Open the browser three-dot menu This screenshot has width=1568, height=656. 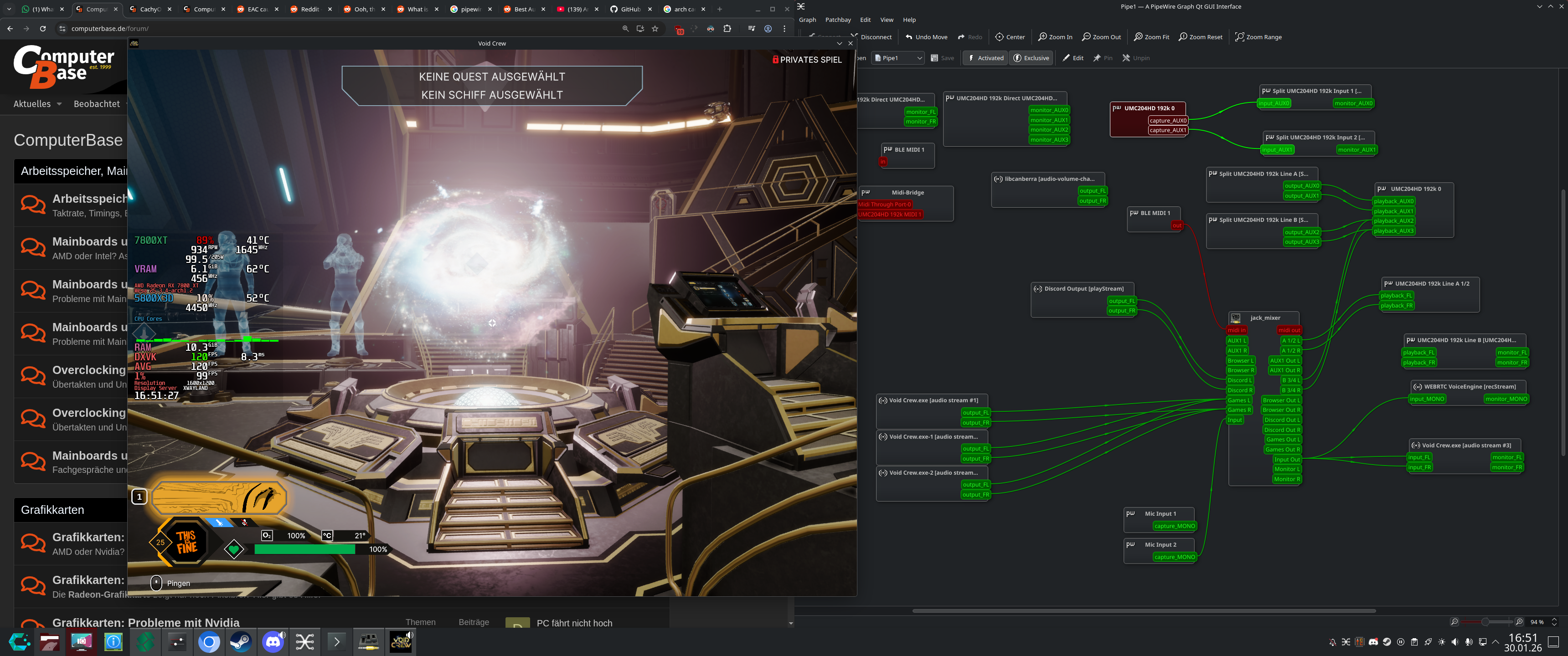click(784, 29)
